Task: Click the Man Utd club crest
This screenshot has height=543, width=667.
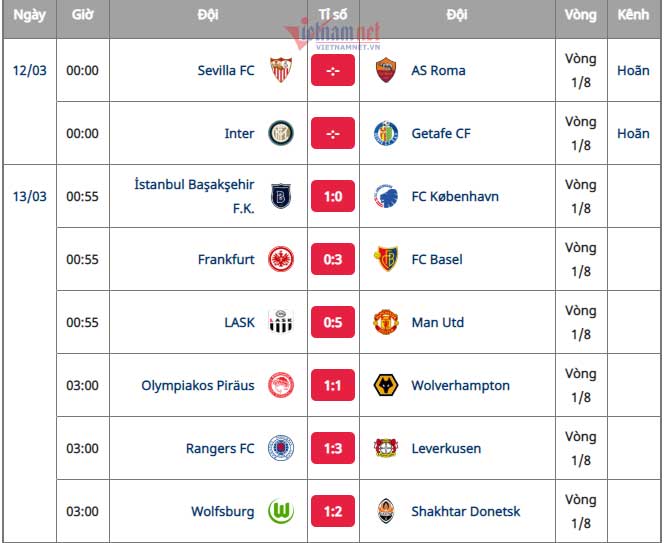Action: pos(385,322)
